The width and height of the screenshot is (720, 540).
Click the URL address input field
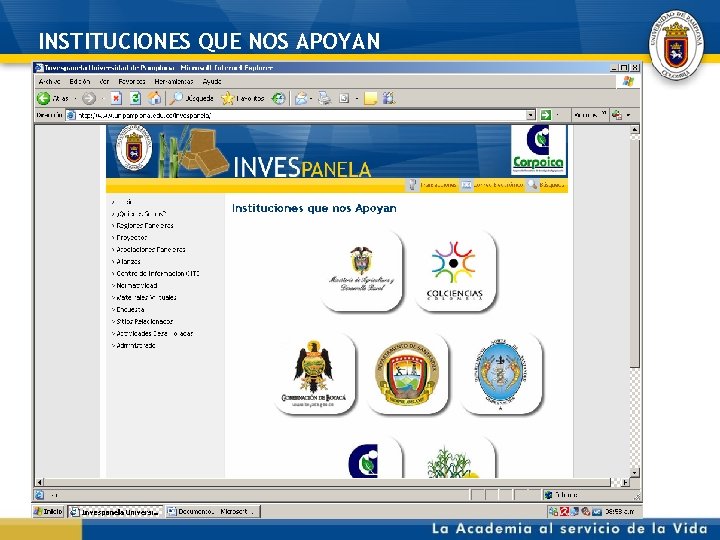pos(301,115)
